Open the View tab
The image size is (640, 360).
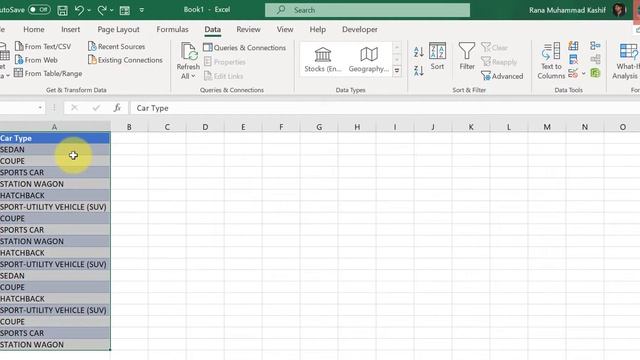point(285,29)
